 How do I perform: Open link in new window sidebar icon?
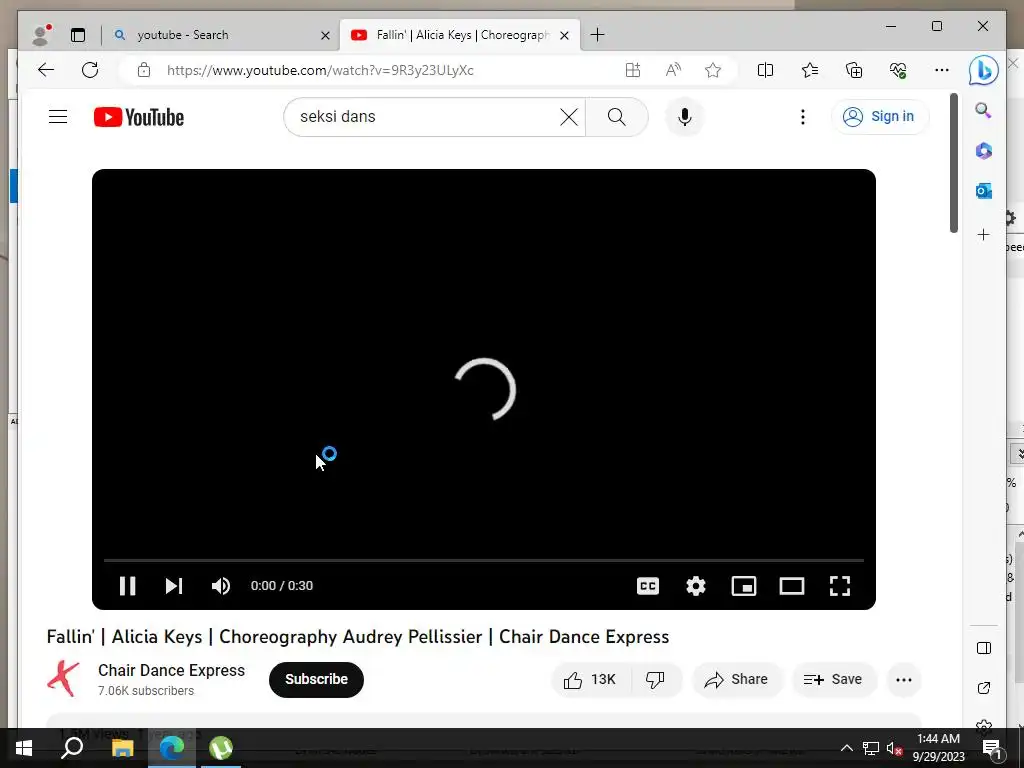(x=984, y=688)
